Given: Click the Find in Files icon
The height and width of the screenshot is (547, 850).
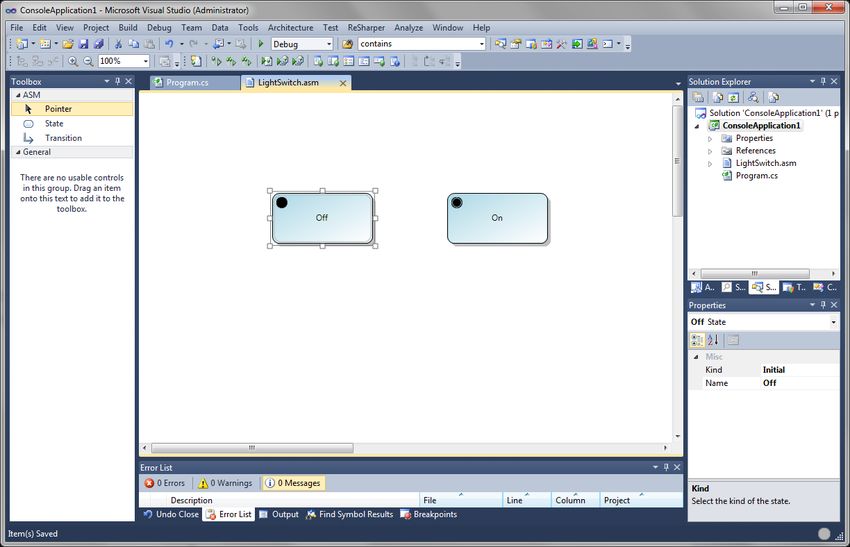Looking at the screenshot, I should [x=347, y=44].
